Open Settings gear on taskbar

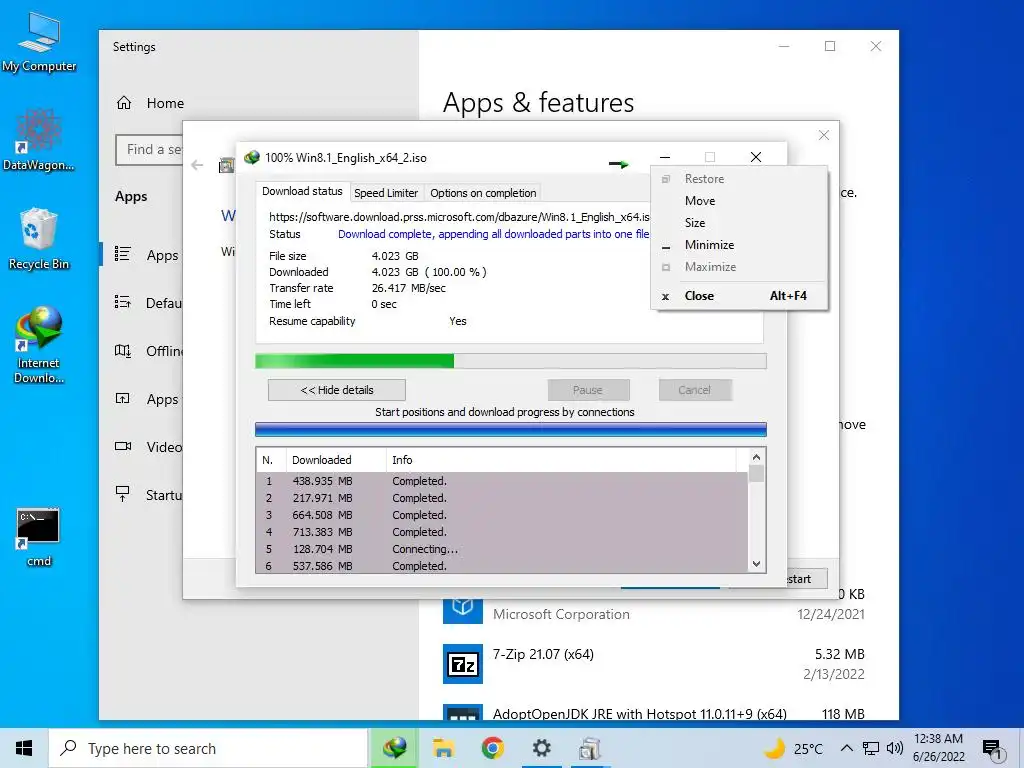pos(541,748)
